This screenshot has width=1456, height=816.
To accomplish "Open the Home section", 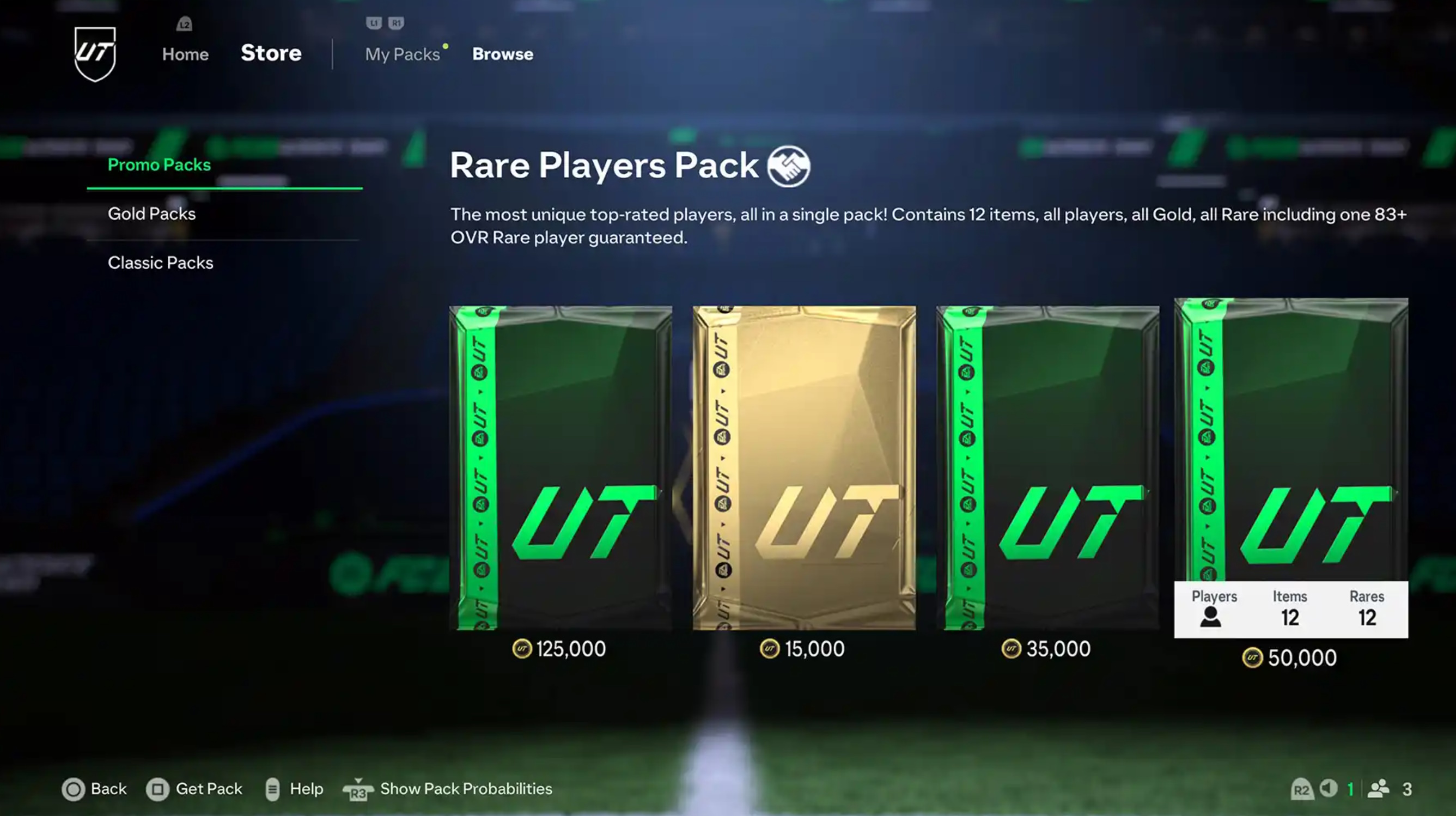I will point(185,54).
